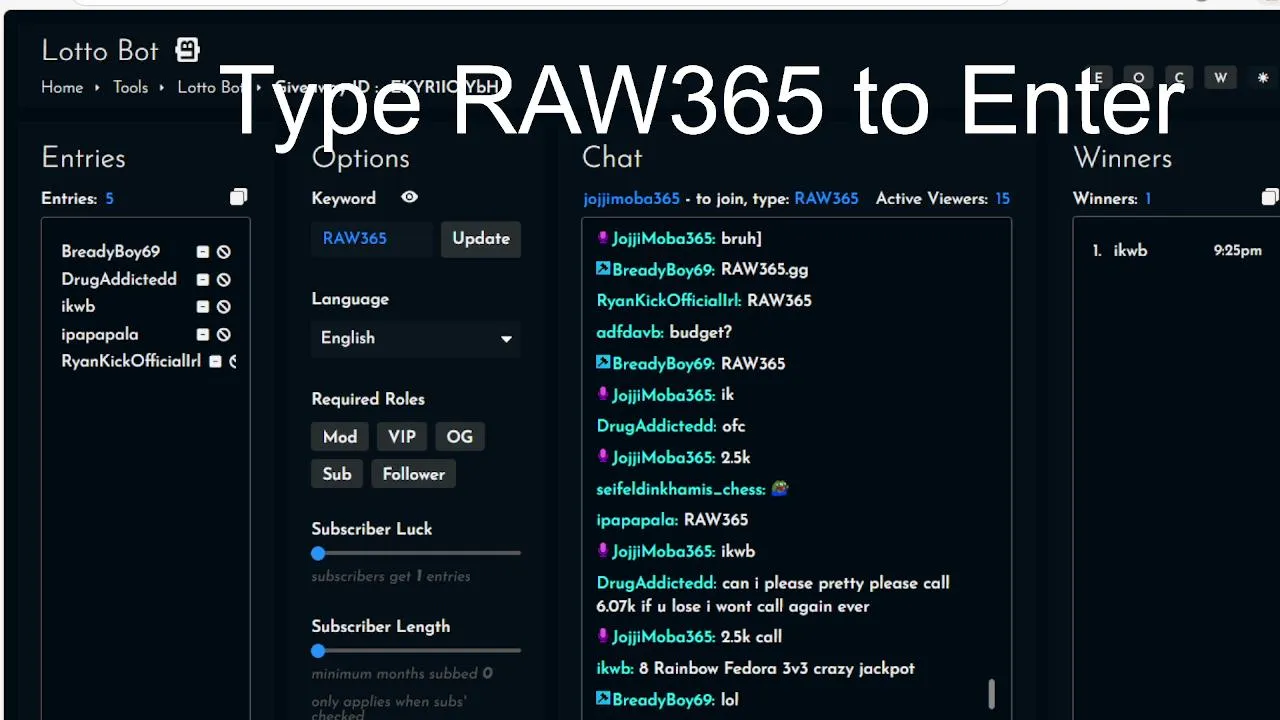Click the W shortcut button in header
This screenshot has height=720, width=1280.
pyautogui.click(x=1220, y=78)
